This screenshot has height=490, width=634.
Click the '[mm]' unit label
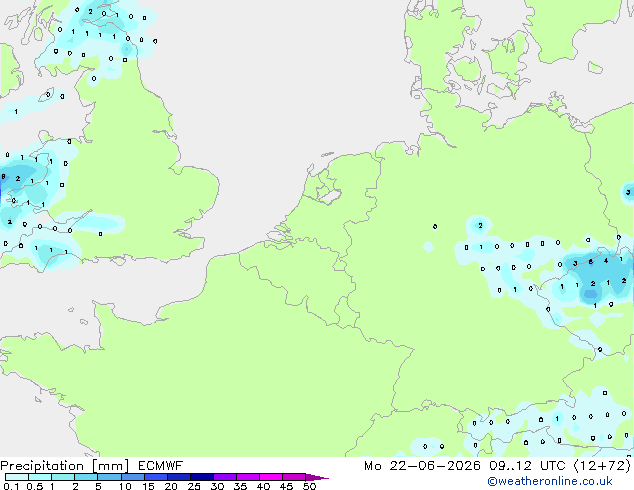(x=111, y=466)
